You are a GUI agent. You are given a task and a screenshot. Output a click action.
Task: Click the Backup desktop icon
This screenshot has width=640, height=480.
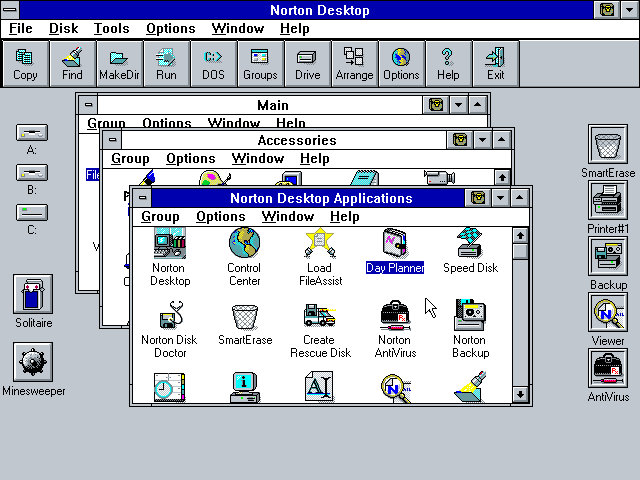(608, 256)
